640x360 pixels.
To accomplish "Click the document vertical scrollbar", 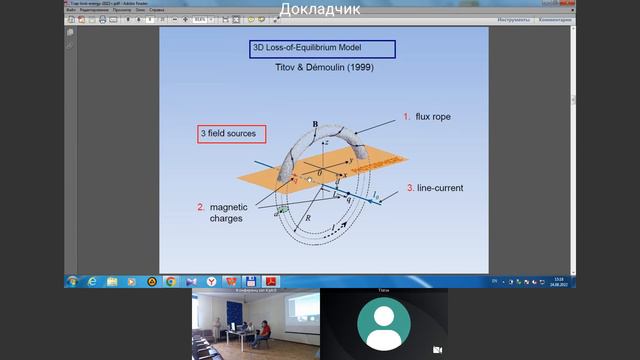I will (x=573, y=150).
